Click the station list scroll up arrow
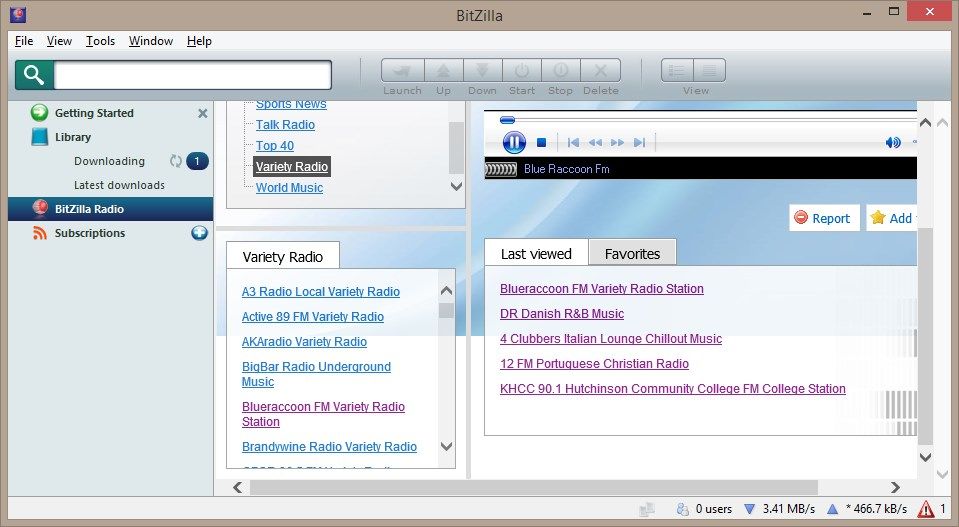Image resolution: width=959 pixels, height=527 pixels. [446, 290]
